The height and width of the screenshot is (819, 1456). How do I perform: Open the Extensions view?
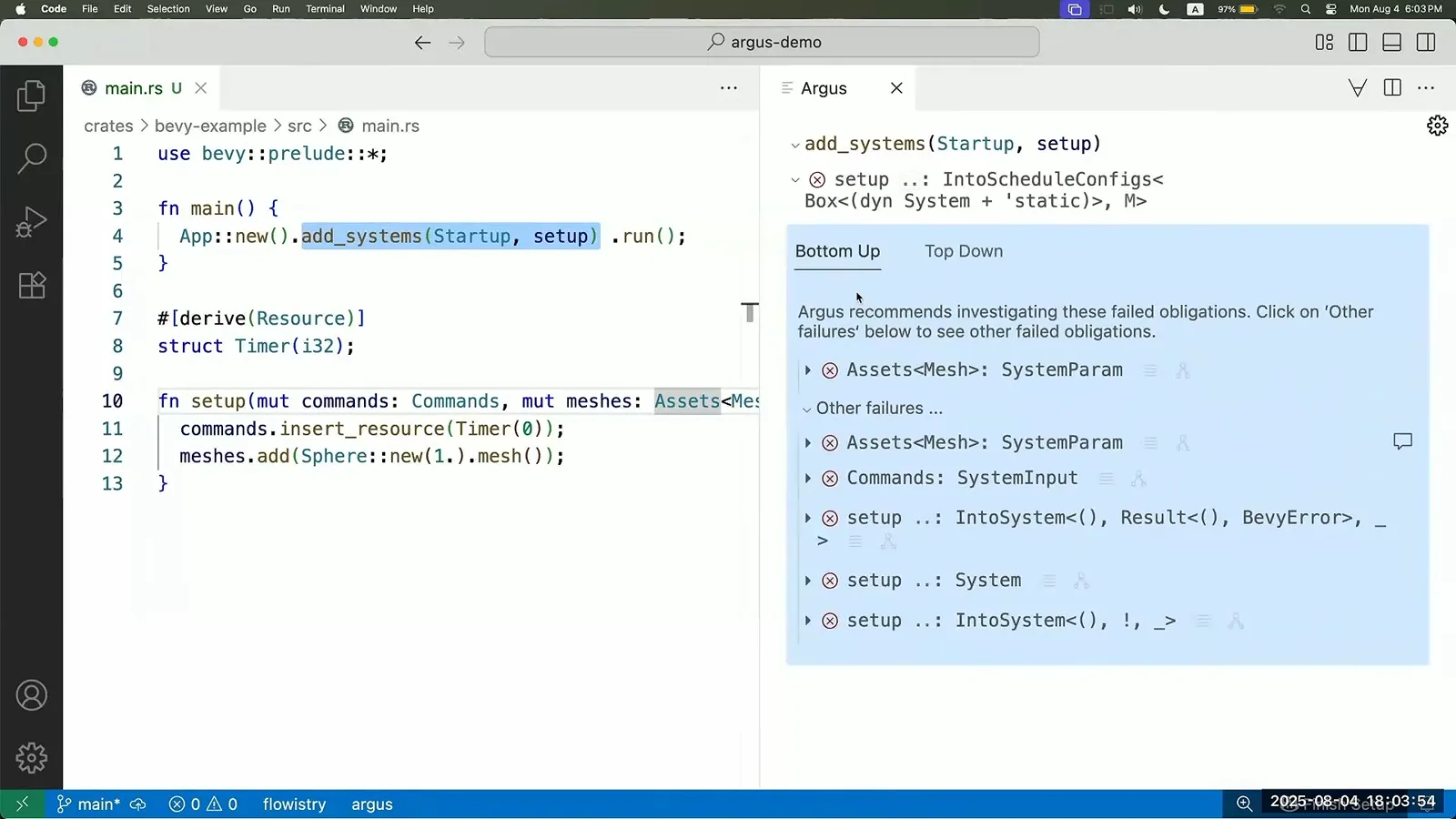tap(31, 286)
